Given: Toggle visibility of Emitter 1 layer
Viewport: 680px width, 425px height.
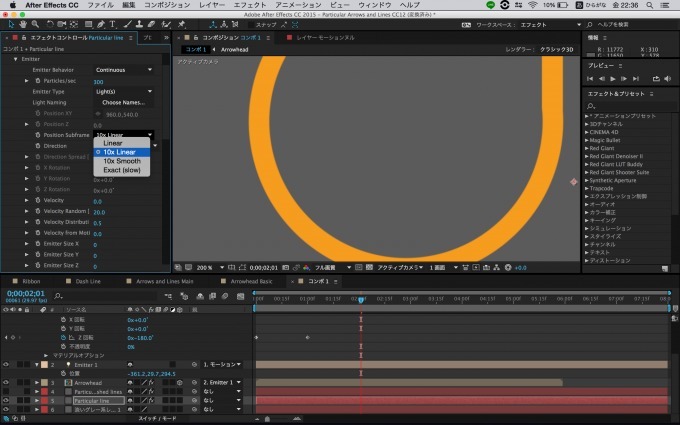Looking at the screenshot, I should (x=5, y=365).
